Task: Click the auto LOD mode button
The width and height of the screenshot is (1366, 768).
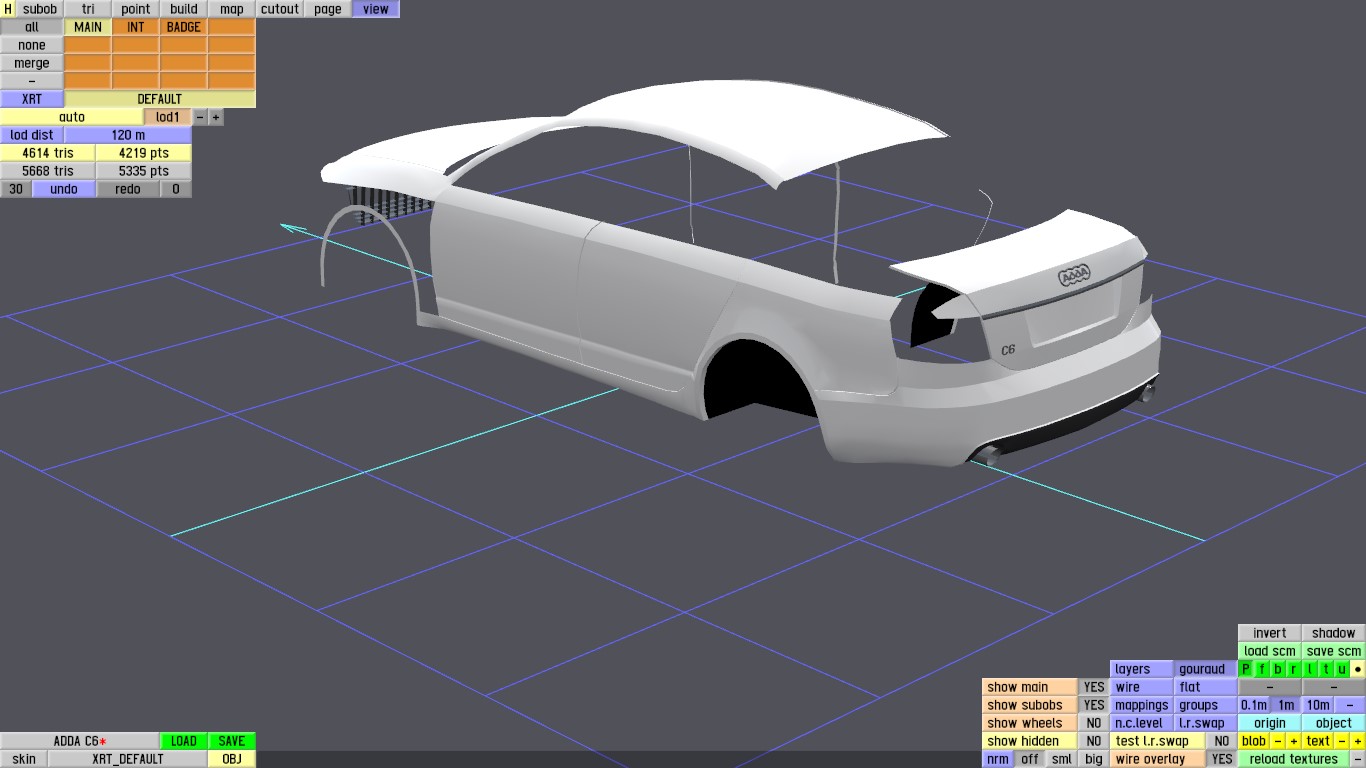Action: 72,117
